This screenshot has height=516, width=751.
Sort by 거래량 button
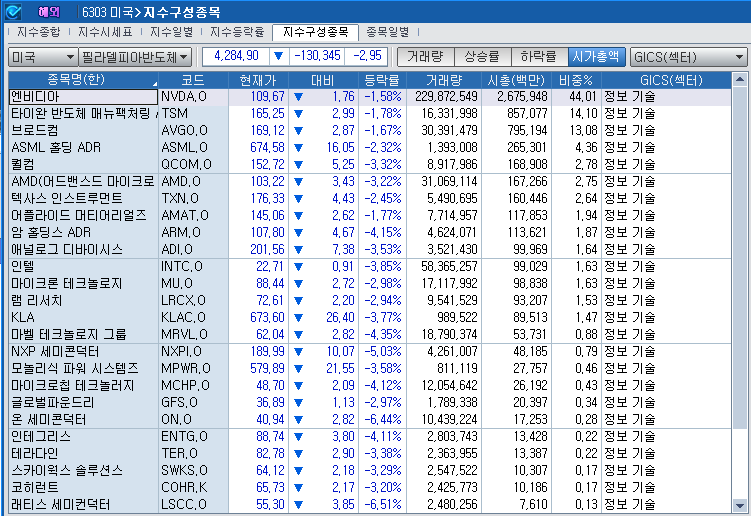click(425, 57)
